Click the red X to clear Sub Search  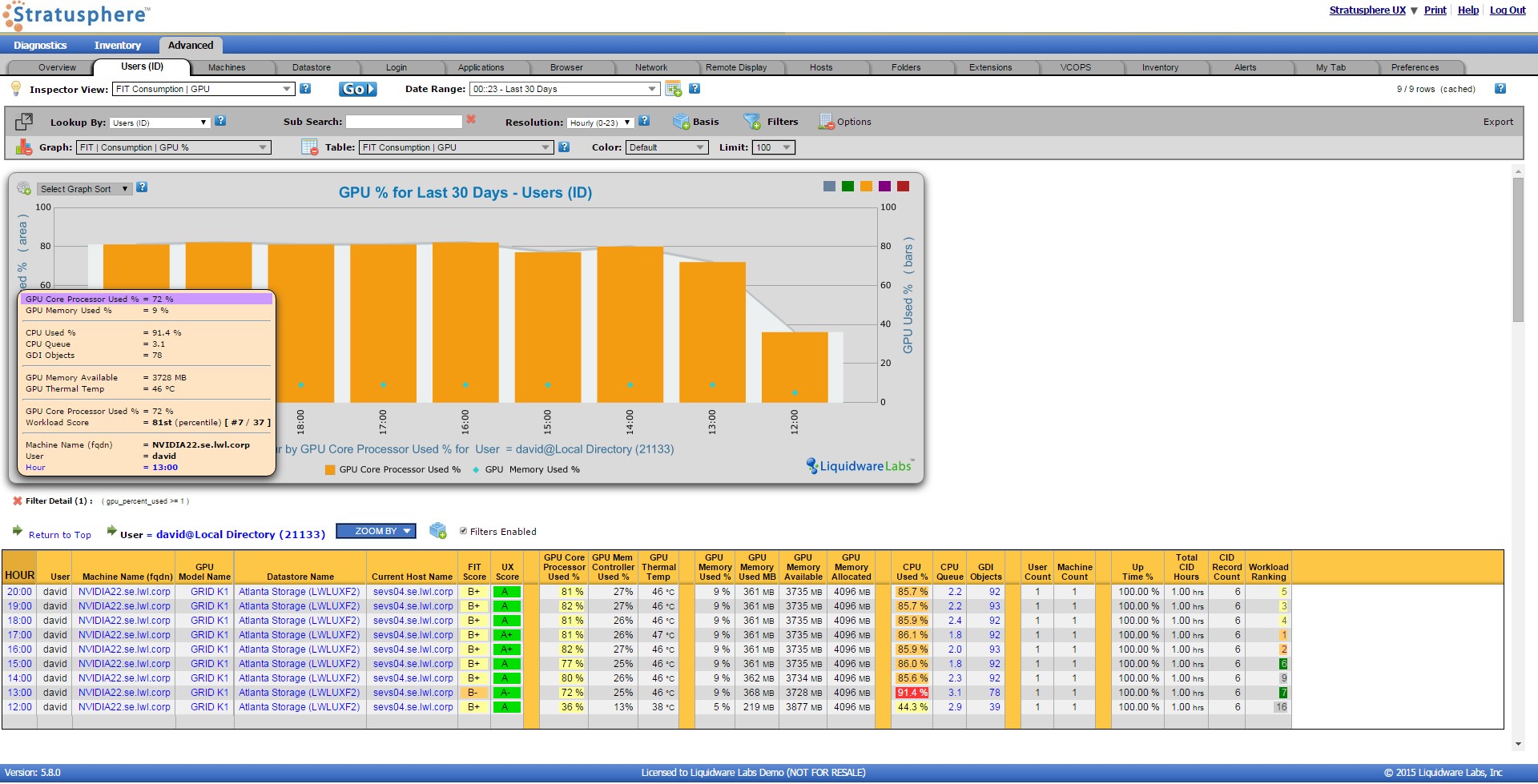(x=472, y=120)
